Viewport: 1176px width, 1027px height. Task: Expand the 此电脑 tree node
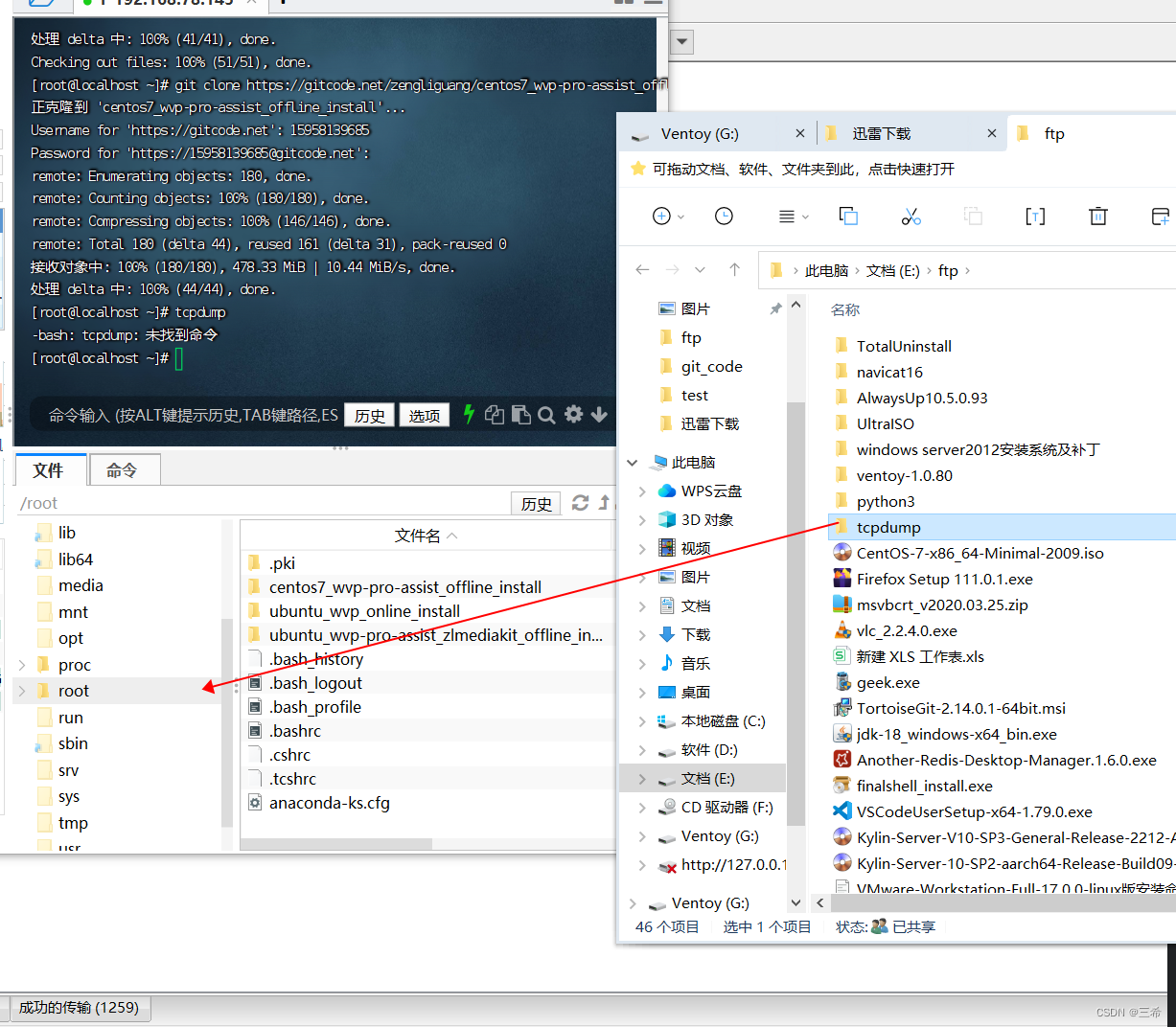[631, 462]
